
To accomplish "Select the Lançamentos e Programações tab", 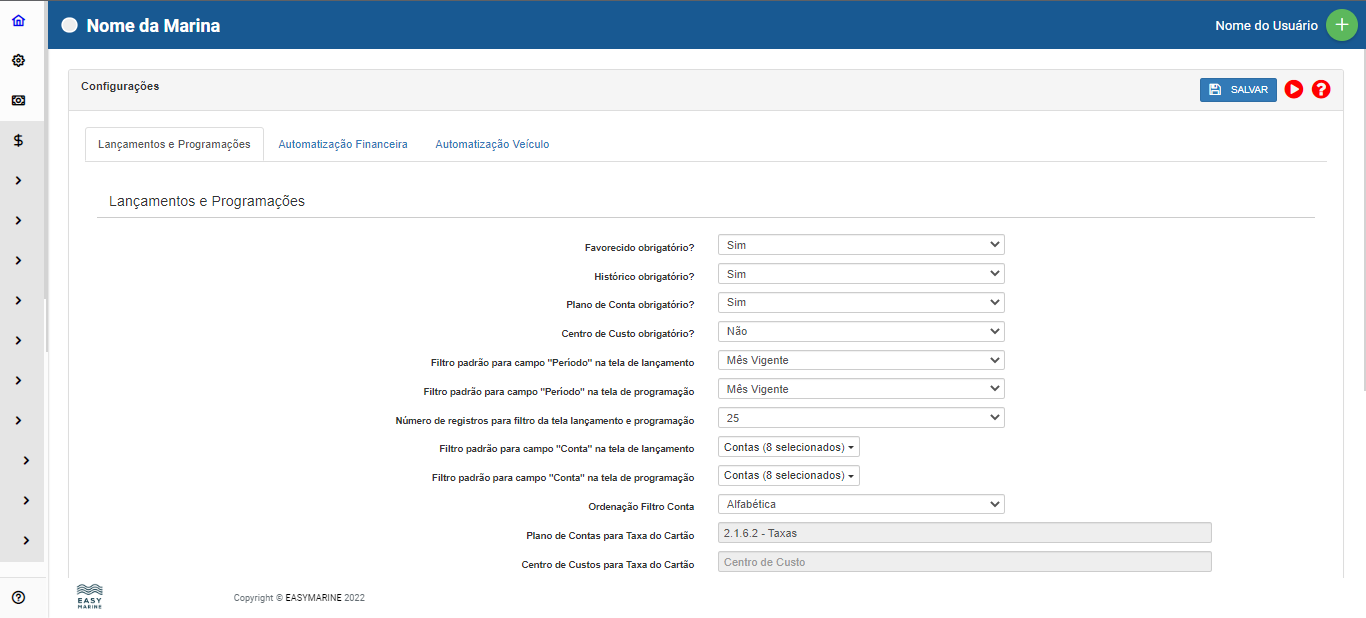I will (x=174, y=144).
